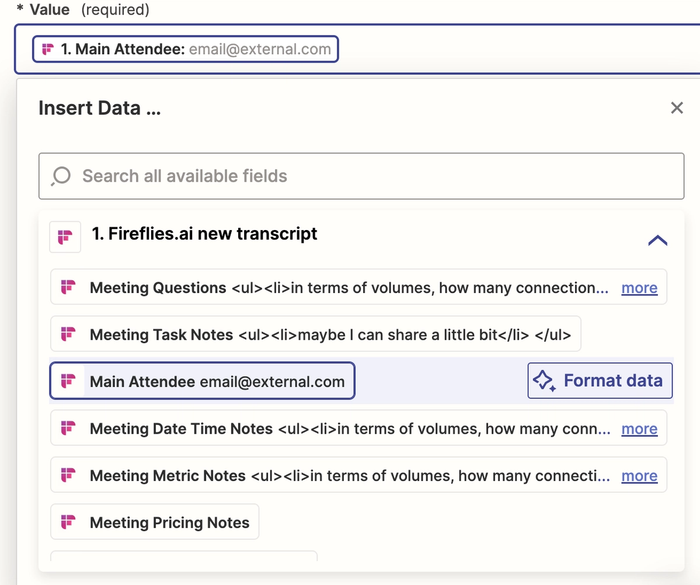Select the Meeting Metric Notes field
The width and height of the screenshot is (700, 585).
tap(358, 475)
